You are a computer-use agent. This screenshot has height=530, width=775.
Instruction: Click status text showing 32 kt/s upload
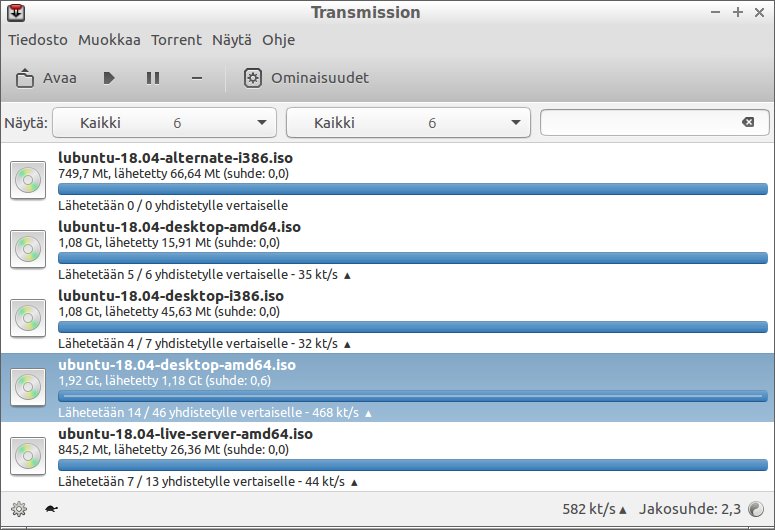(x=205, y=344)
